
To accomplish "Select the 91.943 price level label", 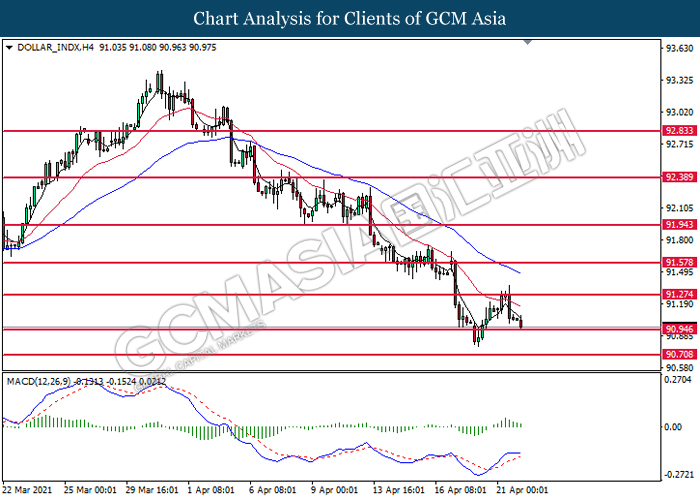I will click(x=679, y=224).
